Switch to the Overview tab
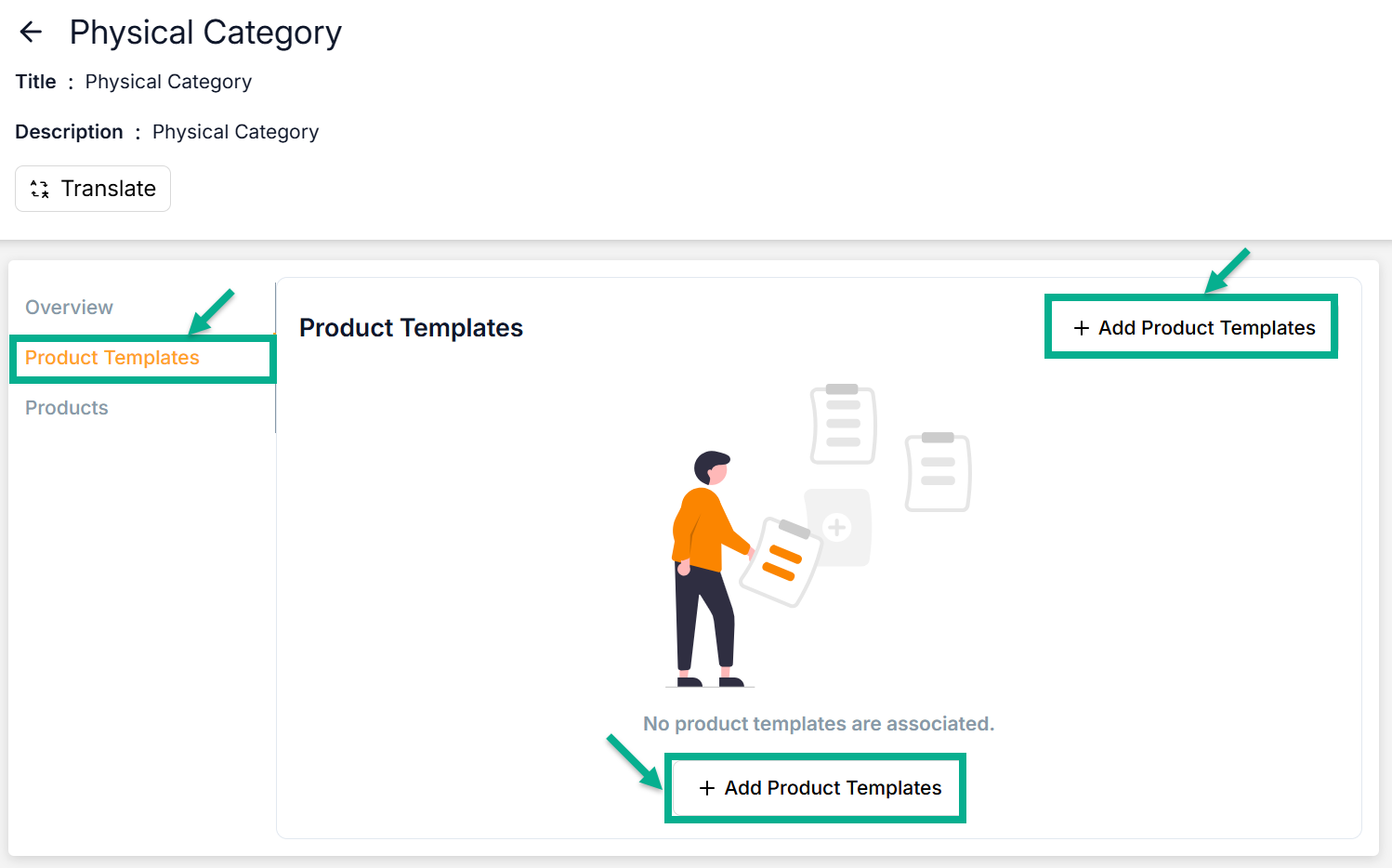This screenshot has width=1392, height=868. pos(69,308)
